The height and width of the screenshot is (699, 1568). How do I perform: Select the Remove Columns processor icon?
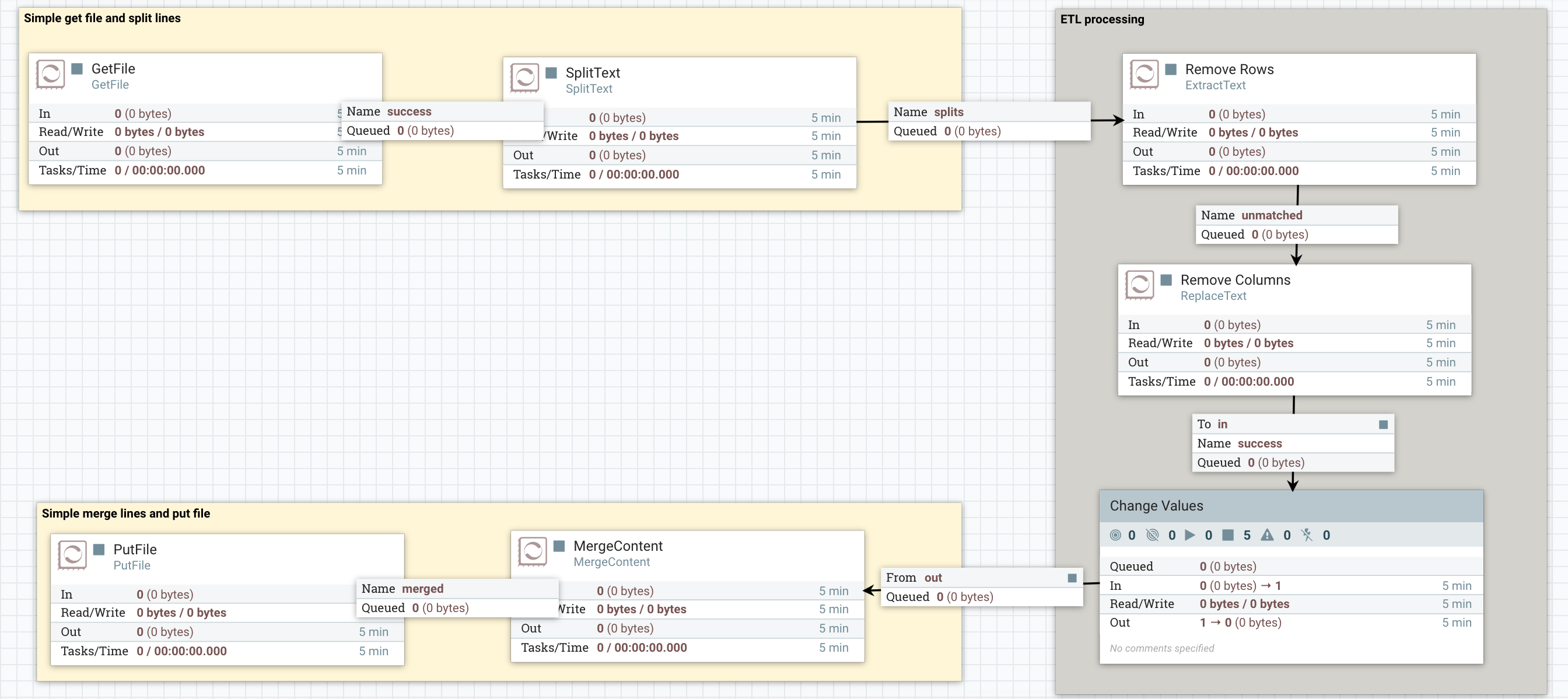click(x=1140, y=285)
